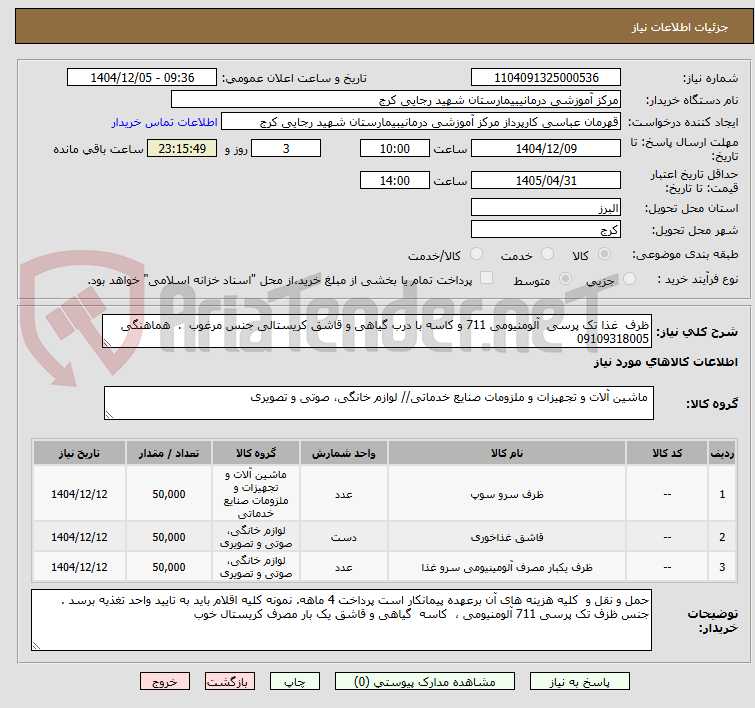Click the remaining days field showing 3
This screenshot has height=708, width=755.
coord(286,148)
